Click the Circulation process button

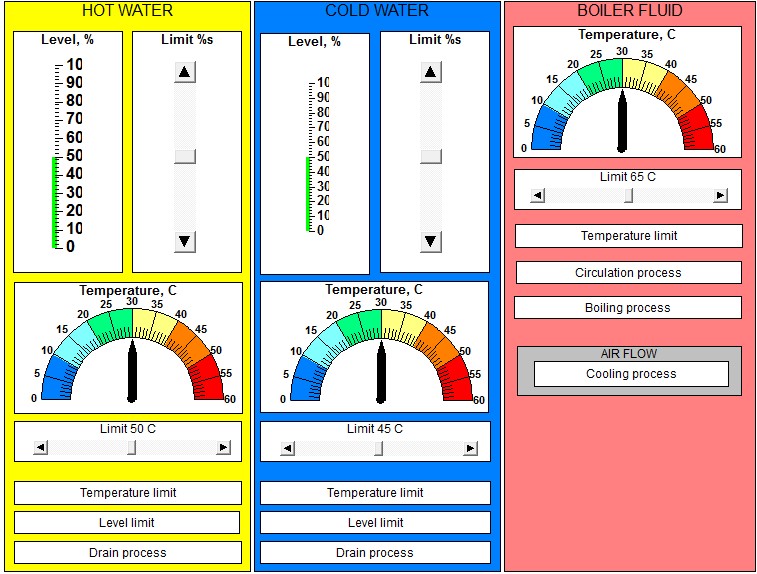pos(629,273)
